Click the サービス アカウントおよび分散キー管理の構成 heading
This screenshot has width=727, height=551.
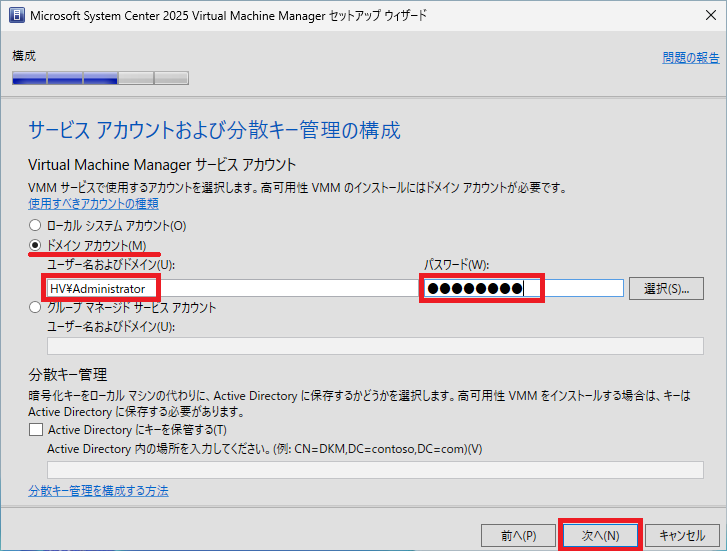[x=214, y=130]
